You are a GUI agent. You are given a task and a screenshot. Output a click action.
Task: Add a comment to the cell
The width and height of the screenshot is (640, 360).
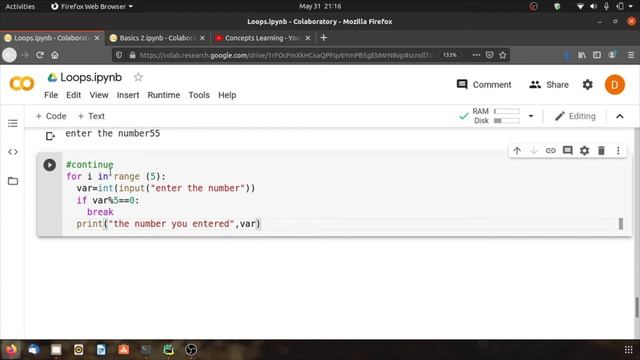pos(567,151)
